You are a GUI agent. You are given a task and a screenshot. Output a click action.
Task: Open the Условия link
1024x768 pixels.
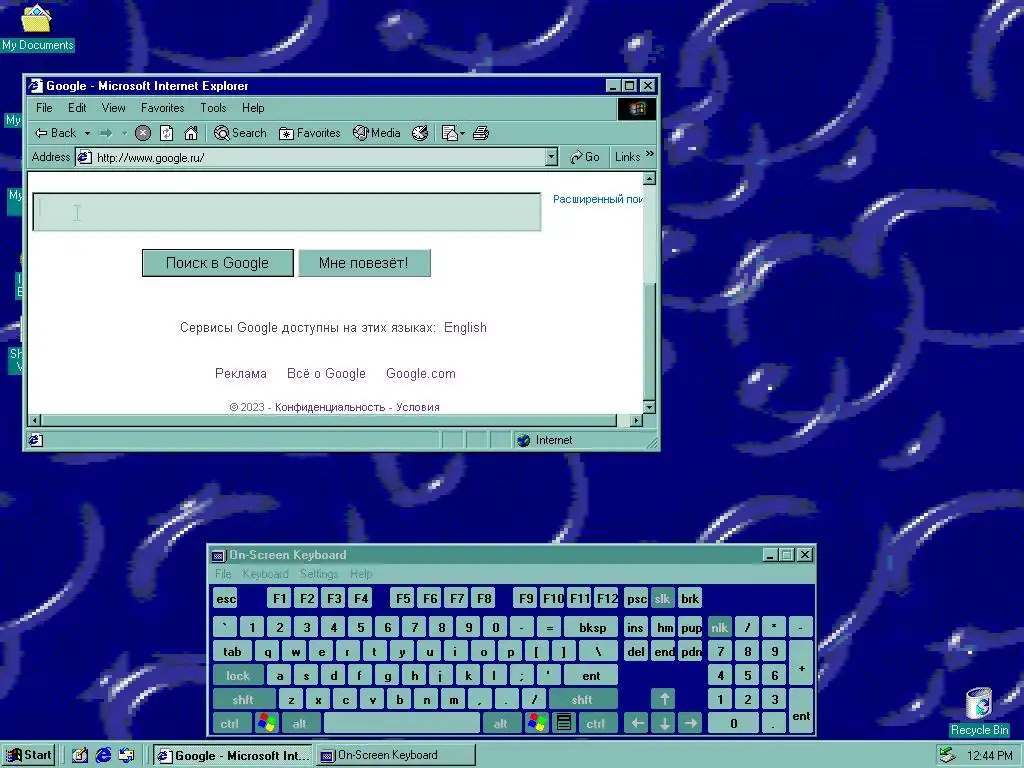tap(418, 408)
